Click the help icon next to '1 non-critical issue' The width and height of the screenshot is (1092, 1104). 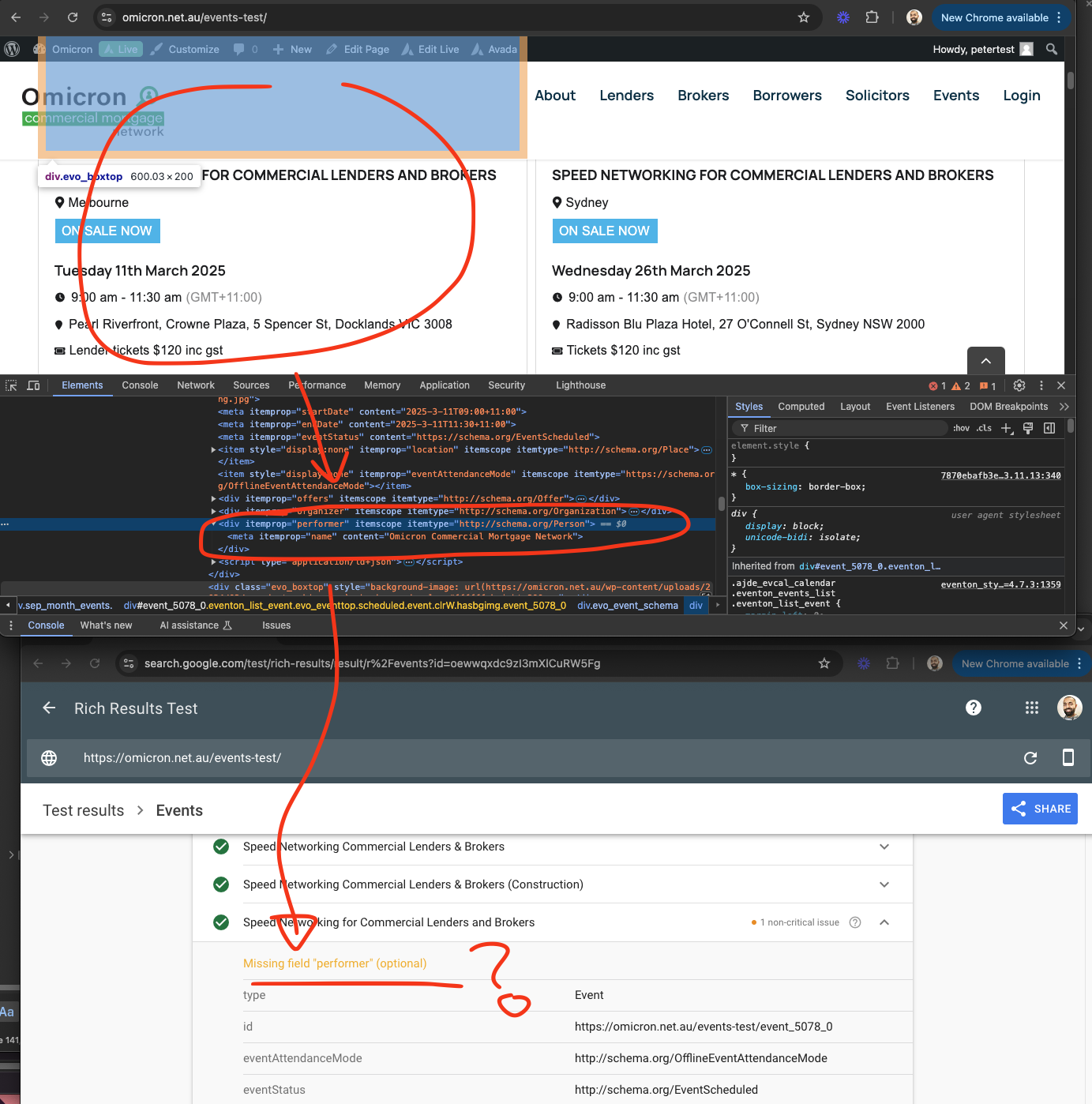[855, 922]
